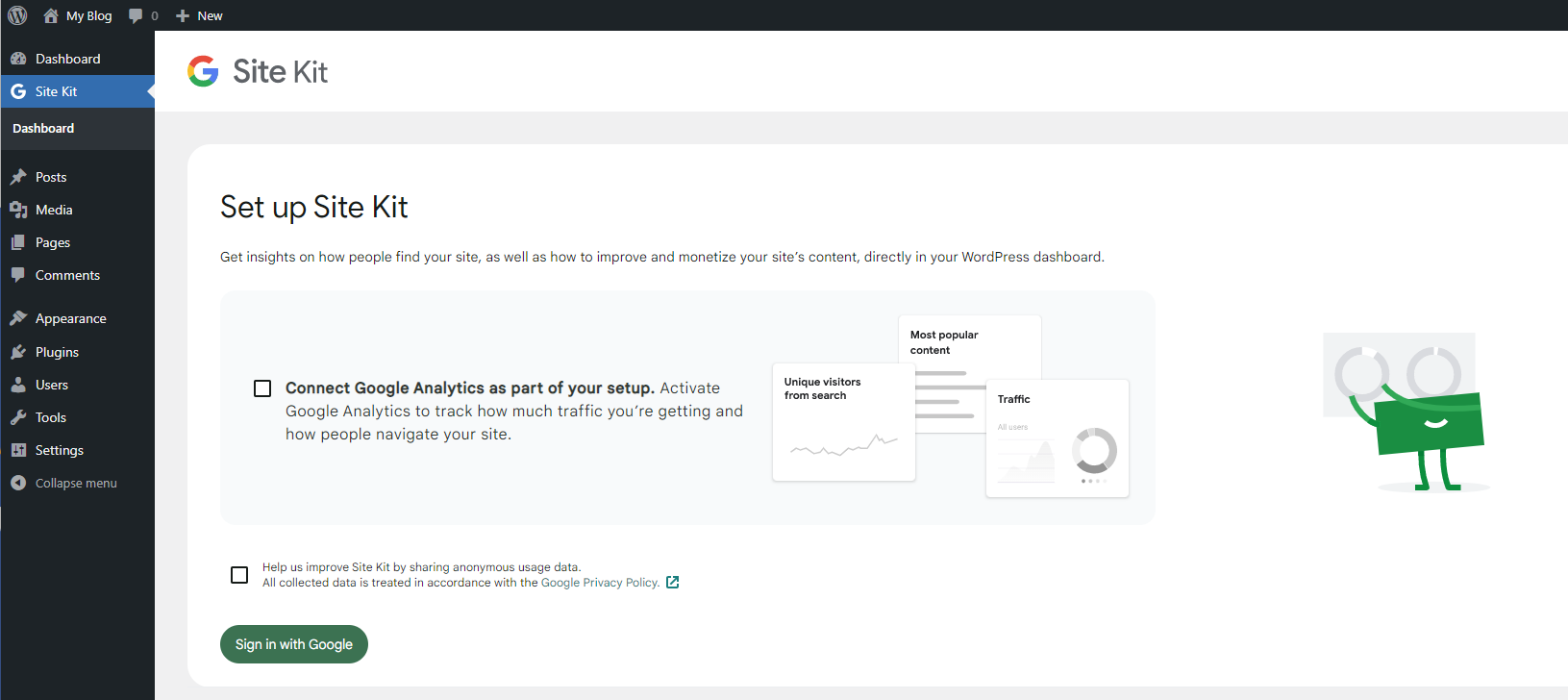This screenshot has height=700, width=1568.
Task: Go to Dashboard in the sidebar menu
Action: tap(77, 59)
